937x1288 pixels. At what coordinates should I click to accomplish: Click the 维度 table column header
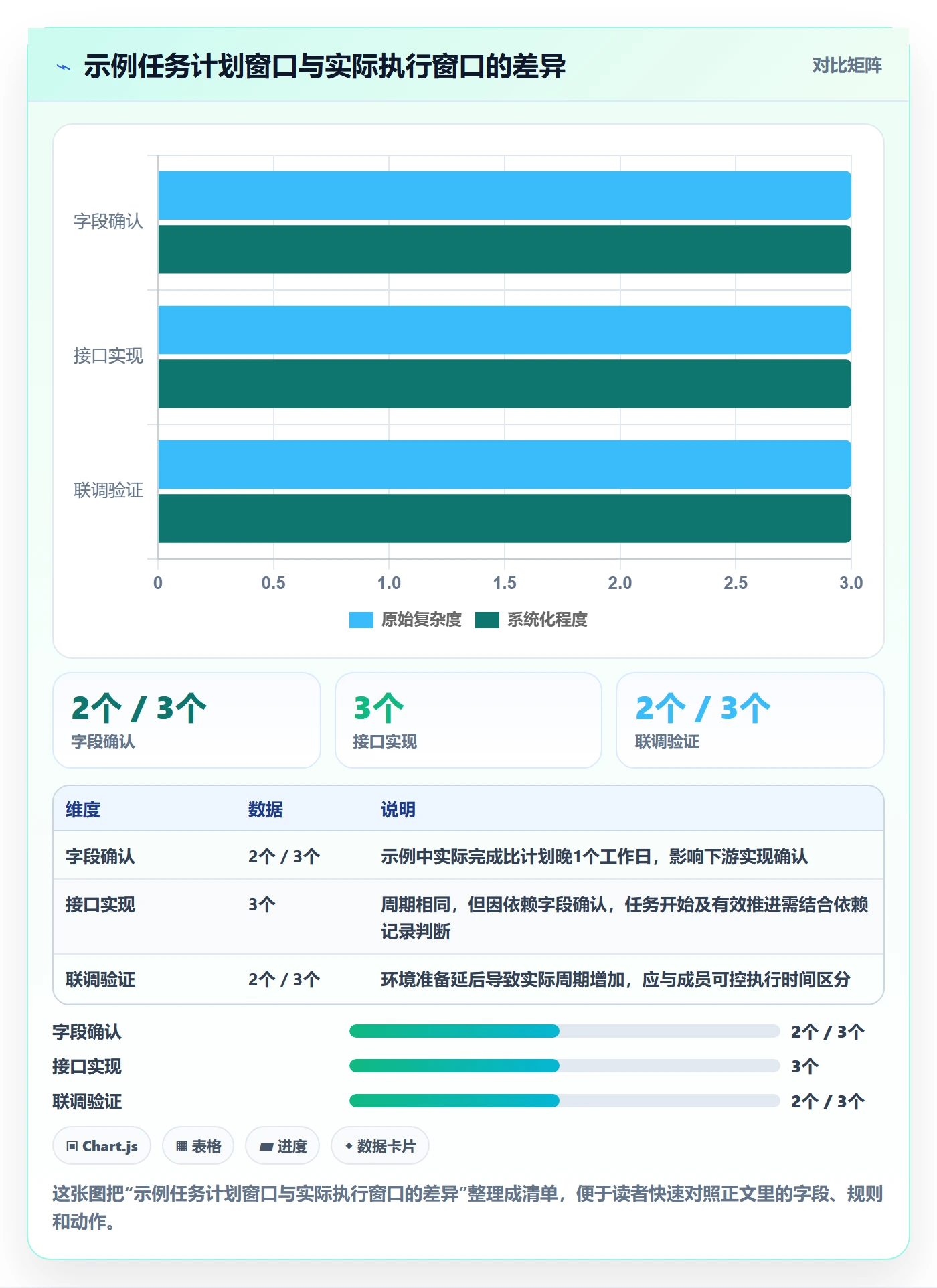[83, 809]
